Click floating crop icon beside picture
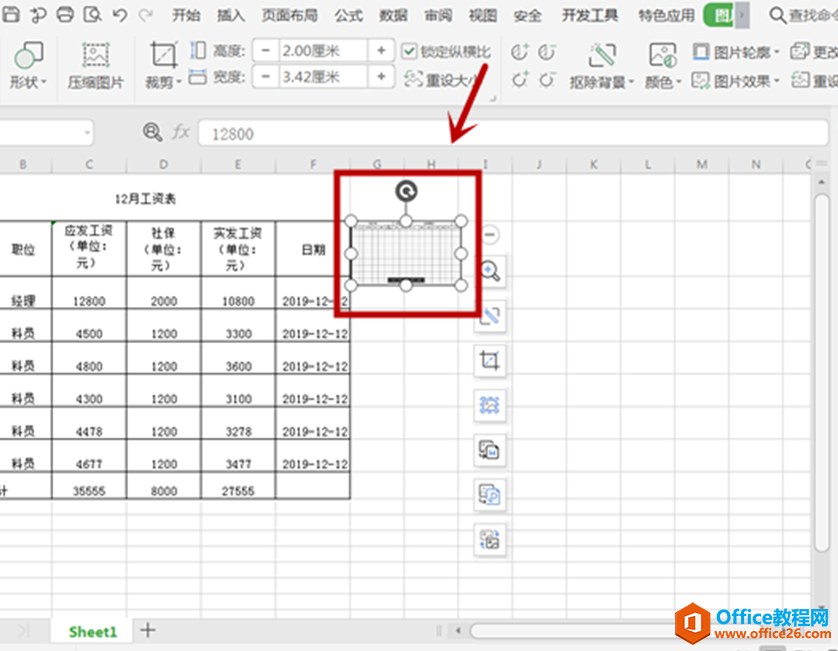This screenshot has width=838, height=651. click(x=490, y=360)
